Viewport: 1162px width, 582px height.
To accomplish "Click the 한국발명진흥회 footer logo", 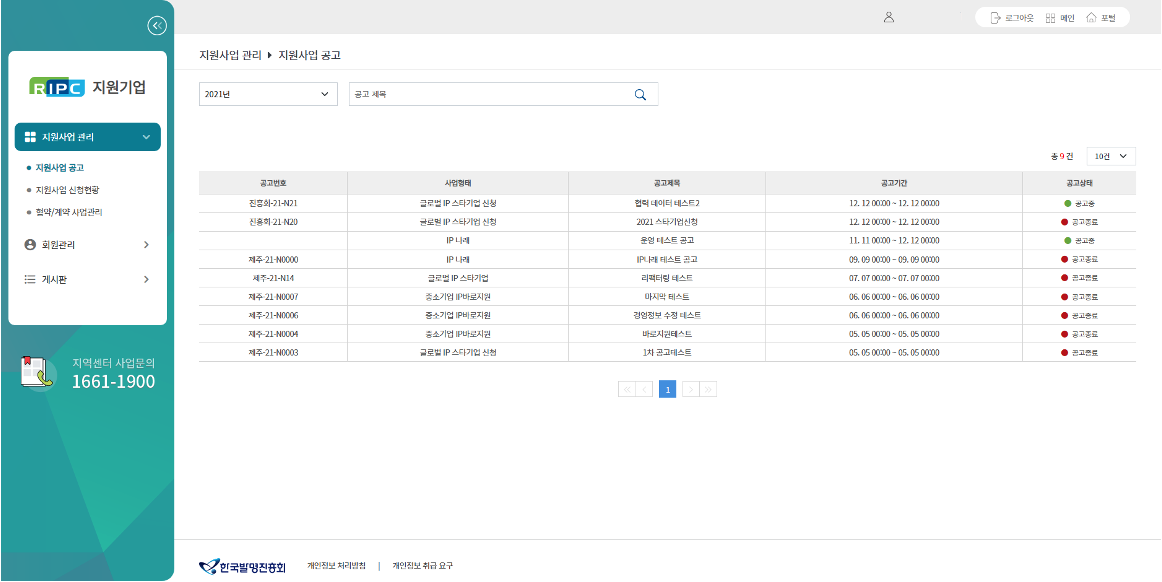I will click(242, 566).
